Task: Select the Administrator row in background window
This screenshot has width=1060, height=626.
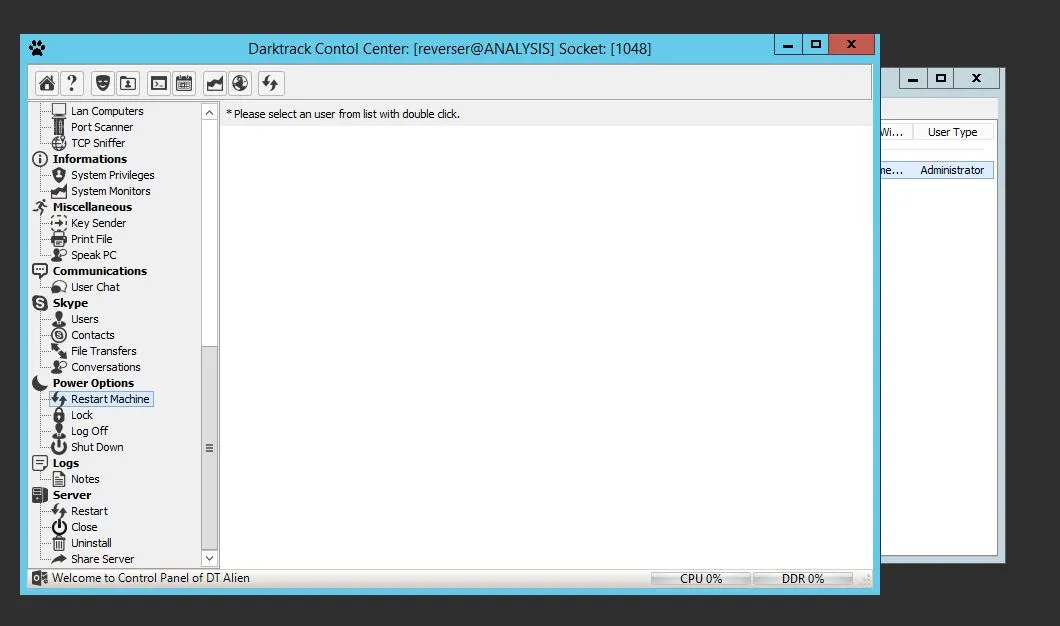Action: click(937, 170)
